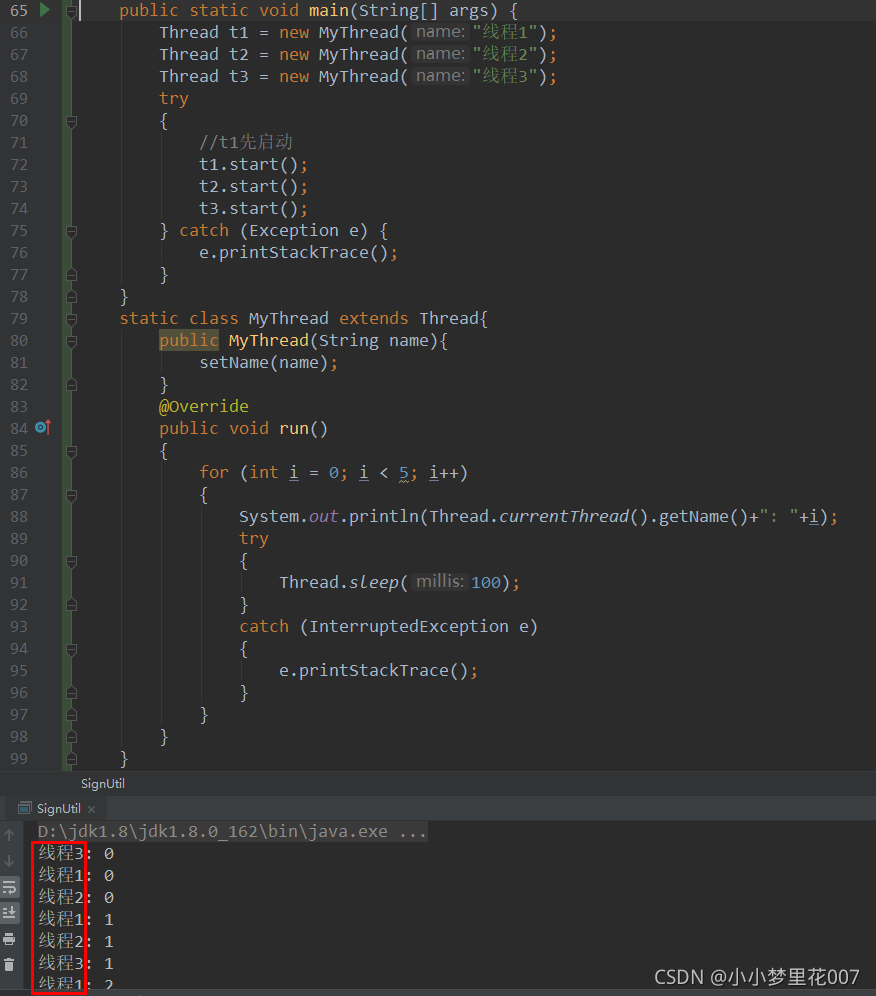Click 'InterruptedException' in the catch clause
876x996 pixels.
tap(409, 626)
